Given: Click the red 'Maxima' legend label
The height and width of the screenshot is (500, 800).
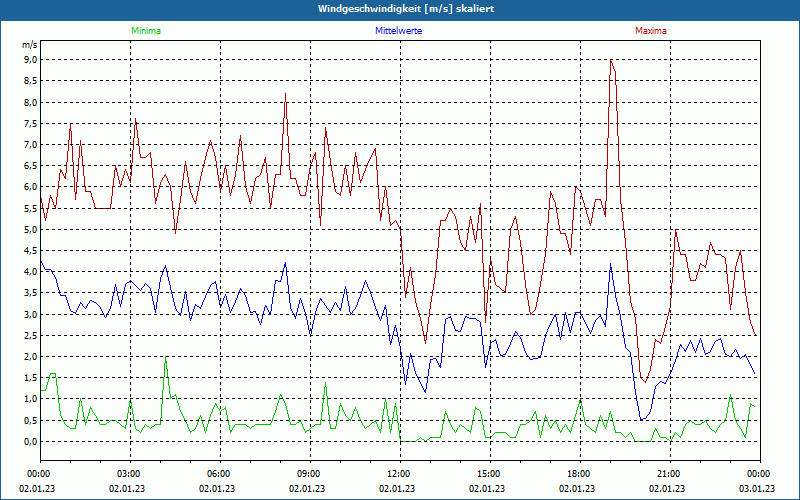Looking at the screenshot, I should coord(651,31).
